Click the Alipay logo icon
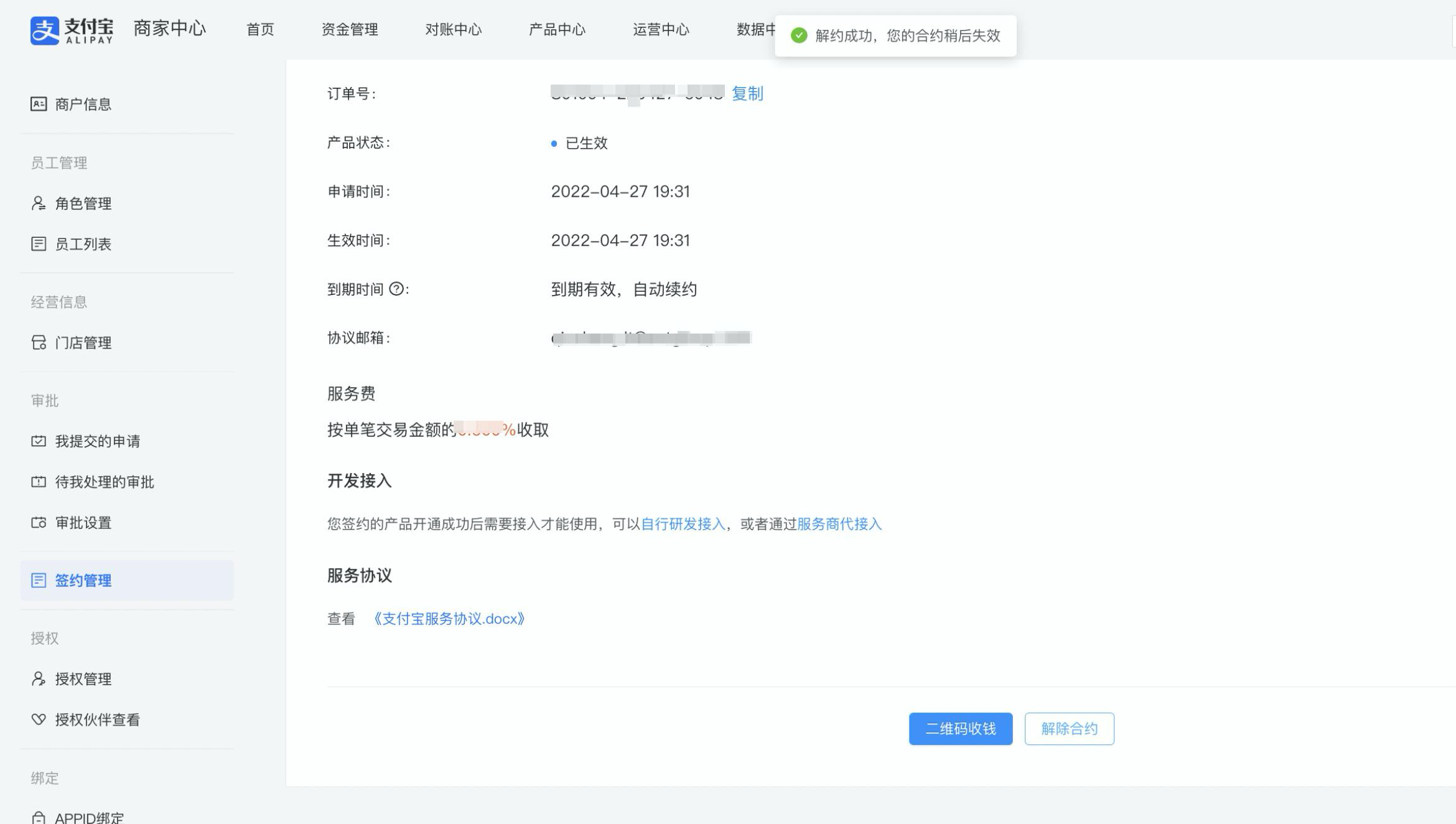Image resolution: width=1456 pixels, height=824 pixels. [45, 30]
